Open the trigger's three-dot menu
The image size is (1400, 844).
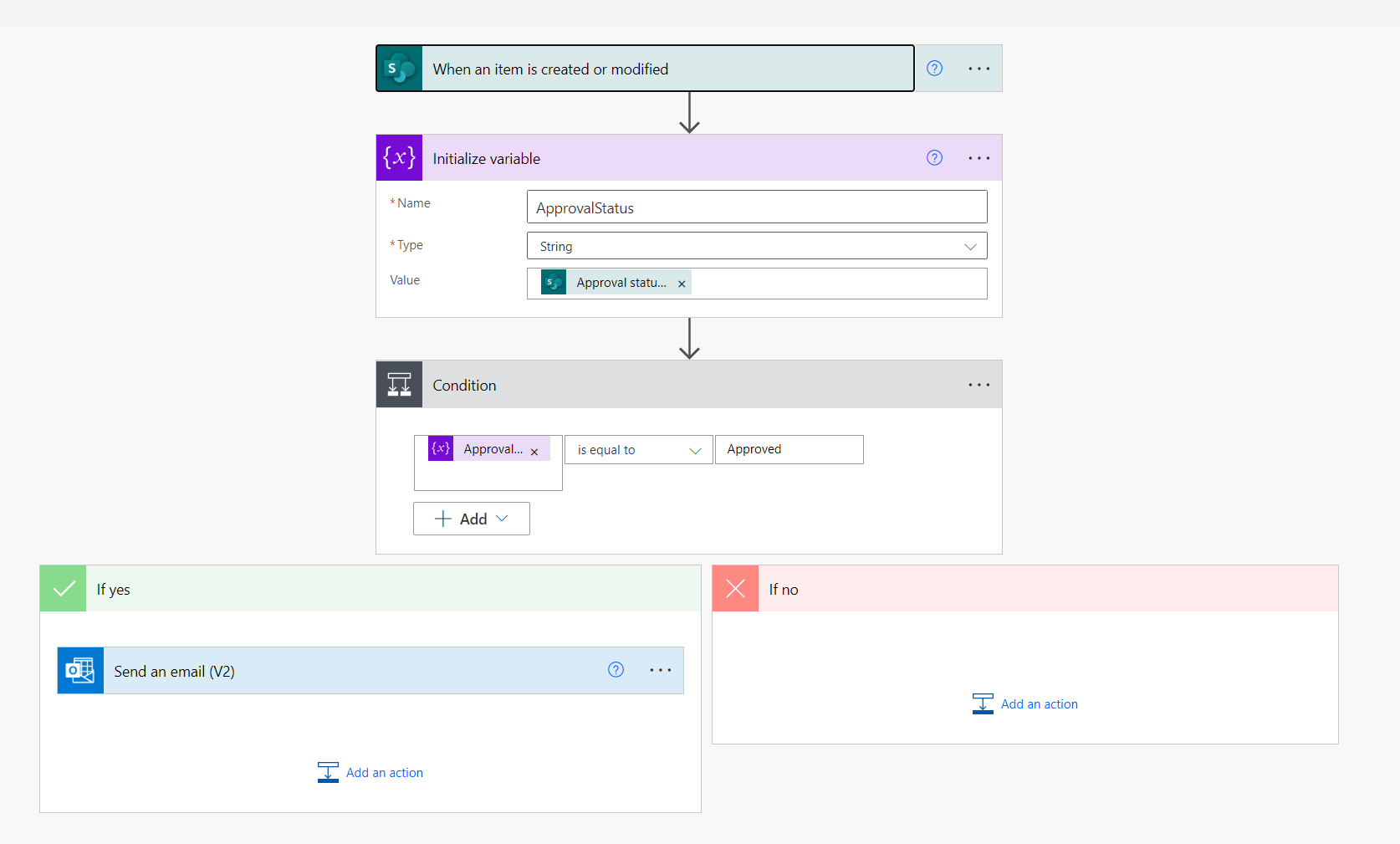[978, 69]
